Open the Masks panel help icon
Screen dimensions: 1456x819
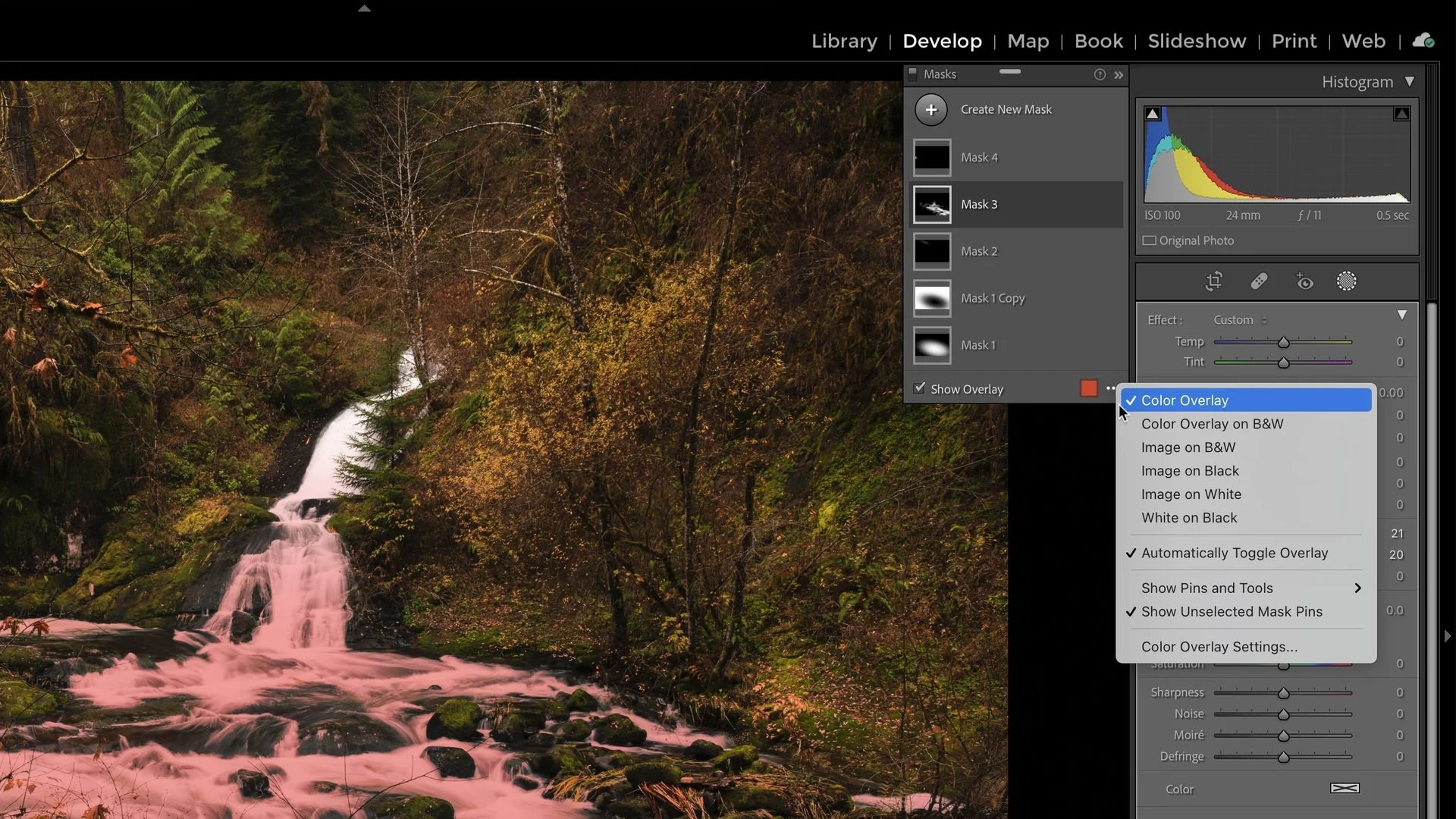pyautogui.click(x=1100, y=74)
